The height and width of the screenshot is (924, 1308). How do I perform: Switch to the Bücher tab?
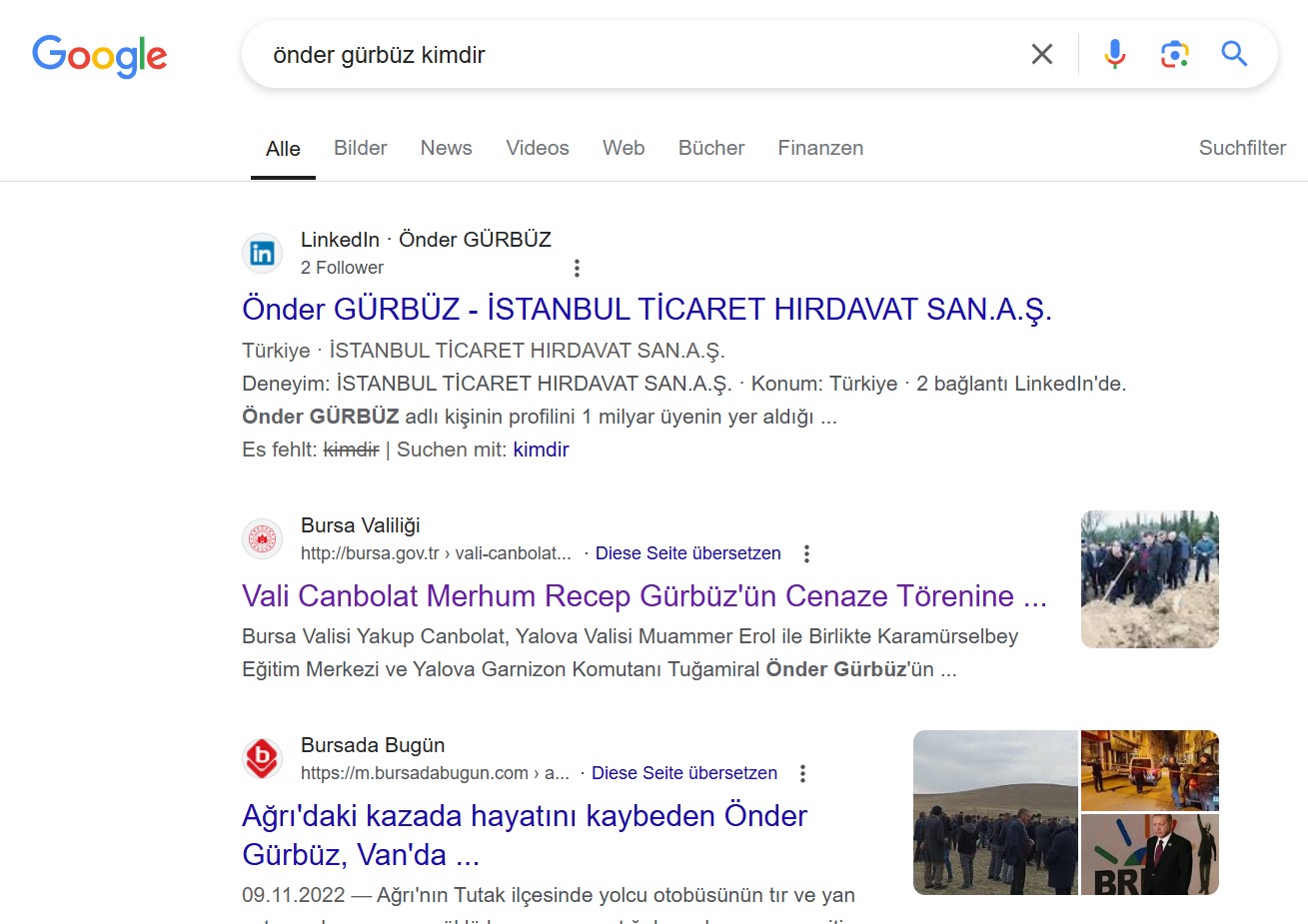click(711, 148)
